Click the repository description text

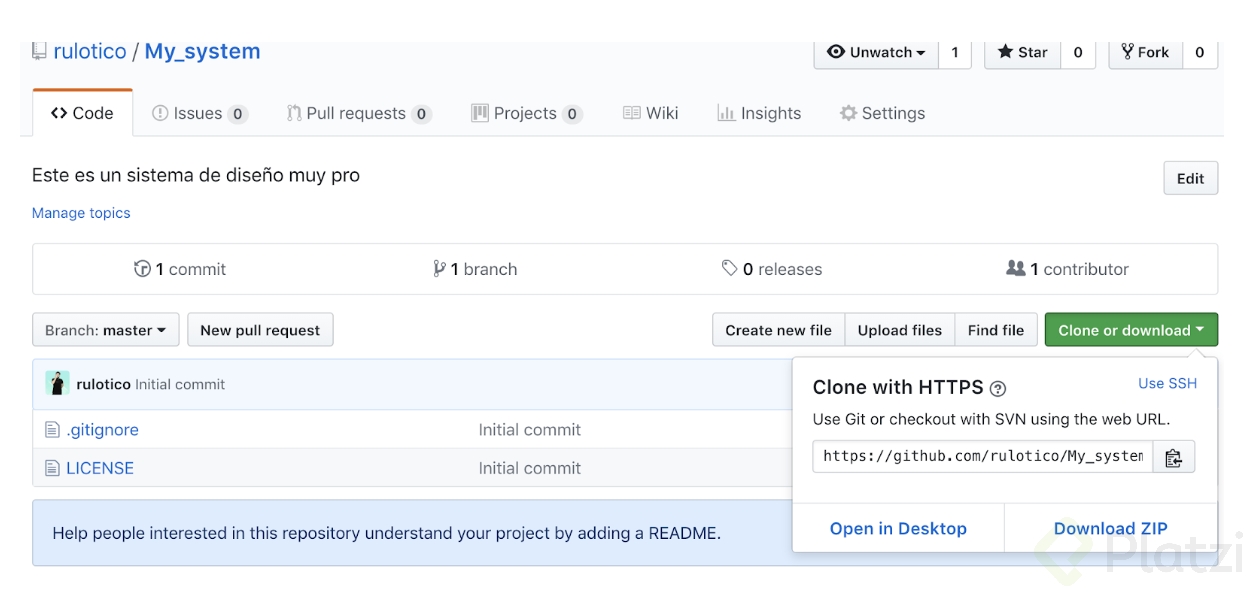pyautogui.click(x=196, y=175)
